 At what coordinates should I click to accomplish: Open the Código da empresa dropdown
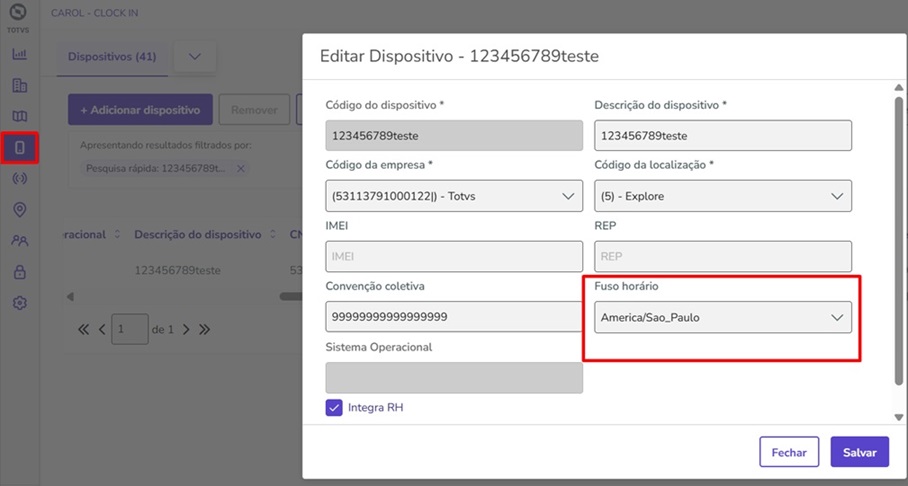454,196
